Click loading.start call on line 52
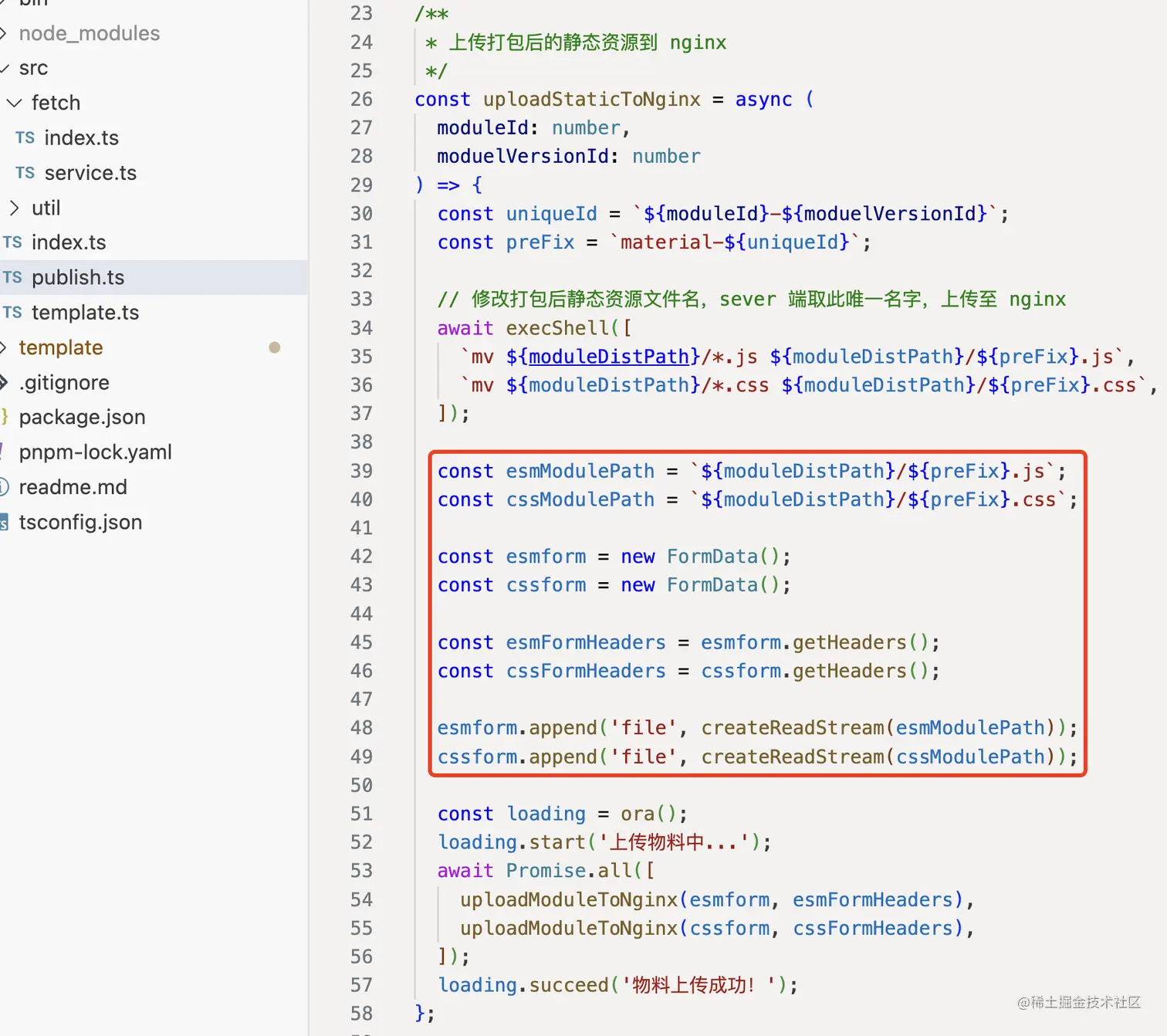This screenshot has height=1036, width=1167. 512,842
